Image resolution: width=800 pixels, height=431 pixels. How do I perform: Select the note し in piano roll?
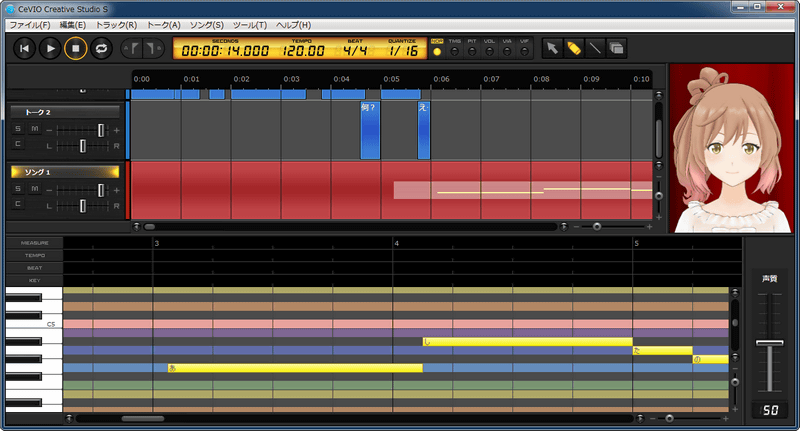pos(528,342)
